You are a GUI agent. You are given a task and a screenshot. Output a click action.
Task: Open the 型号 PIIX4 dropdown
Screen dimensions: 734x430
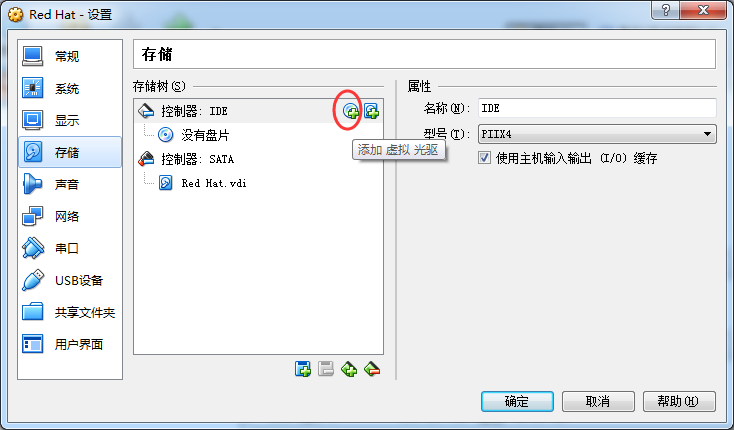click(597, 134)
